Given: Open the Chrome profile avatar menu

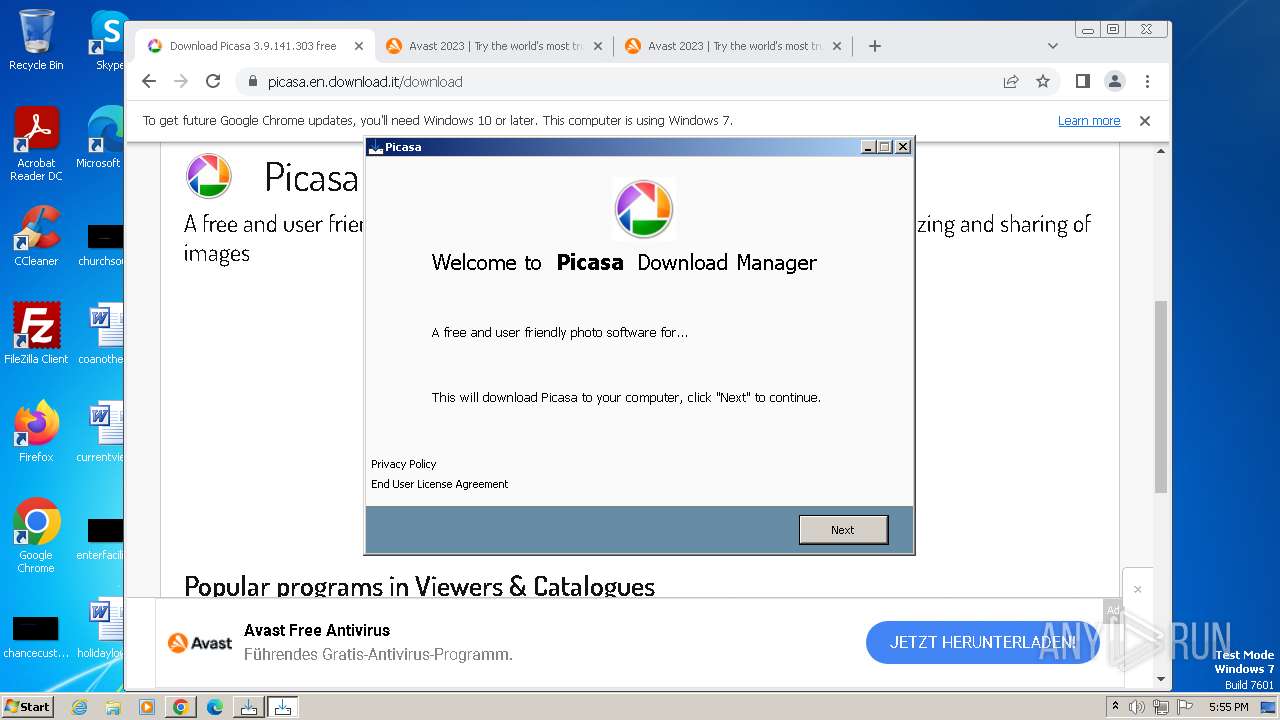Looking at the screenshot, I should coord(1115,81).
